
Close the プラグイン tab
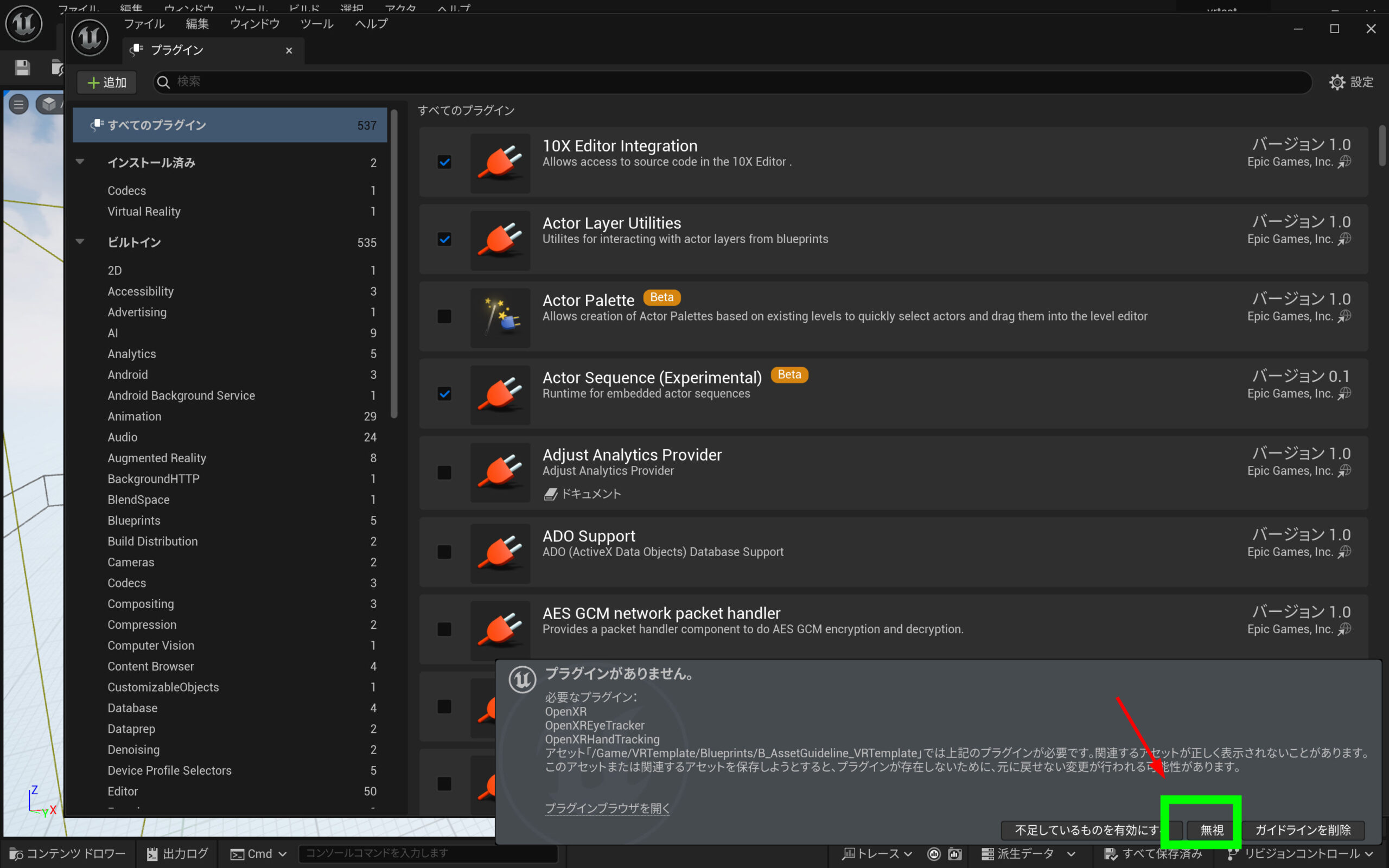(289, 50)
